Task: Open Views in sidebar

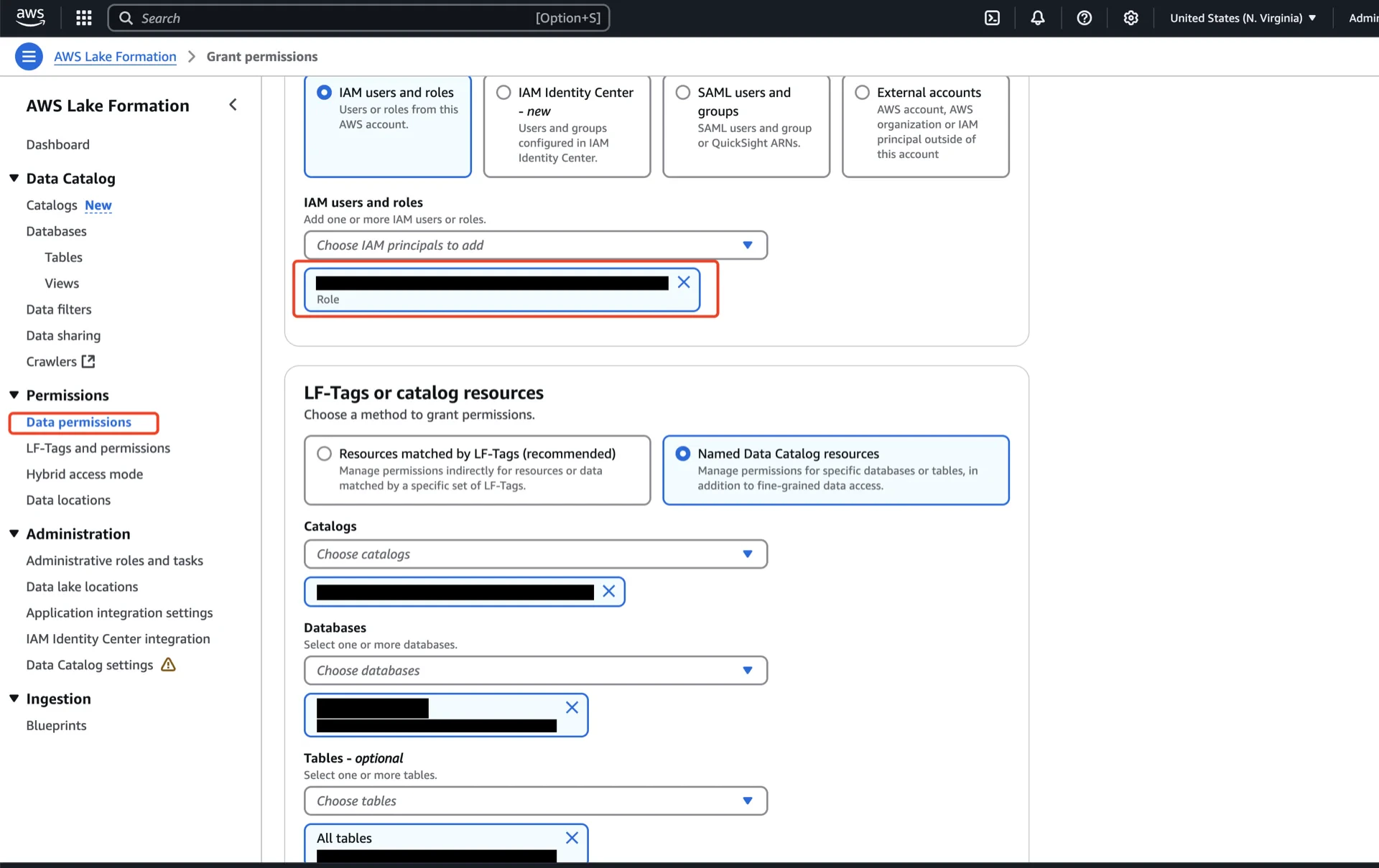Action: (62, 283)
